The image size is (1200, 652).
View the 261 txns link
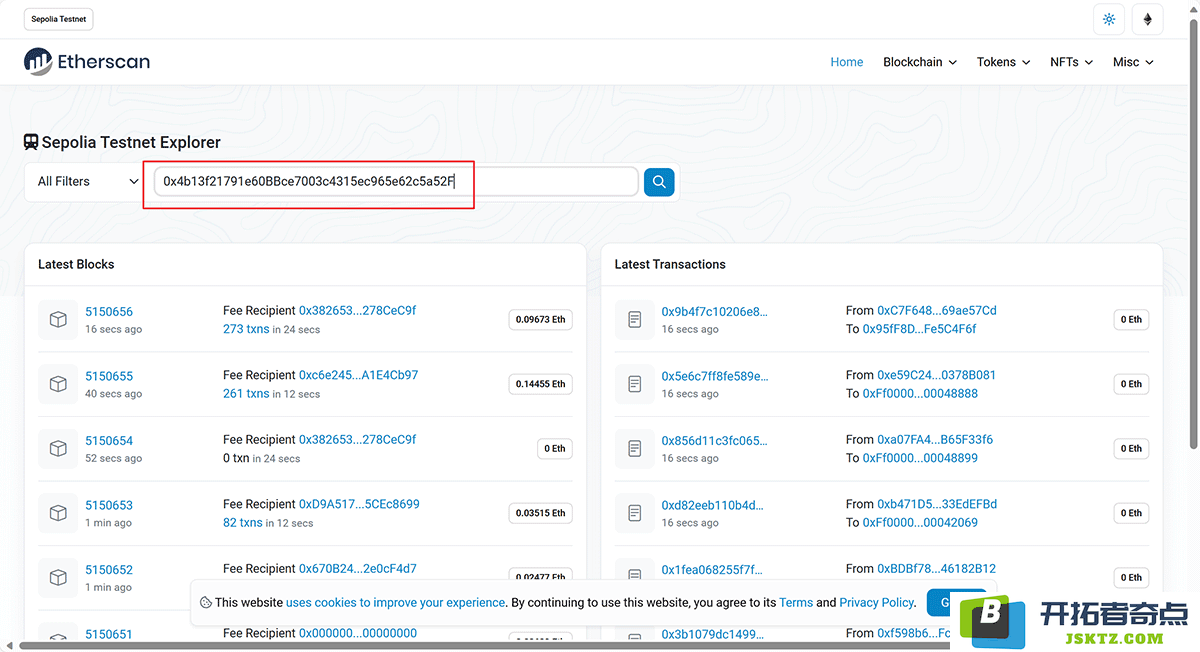[x=246, y=394]
